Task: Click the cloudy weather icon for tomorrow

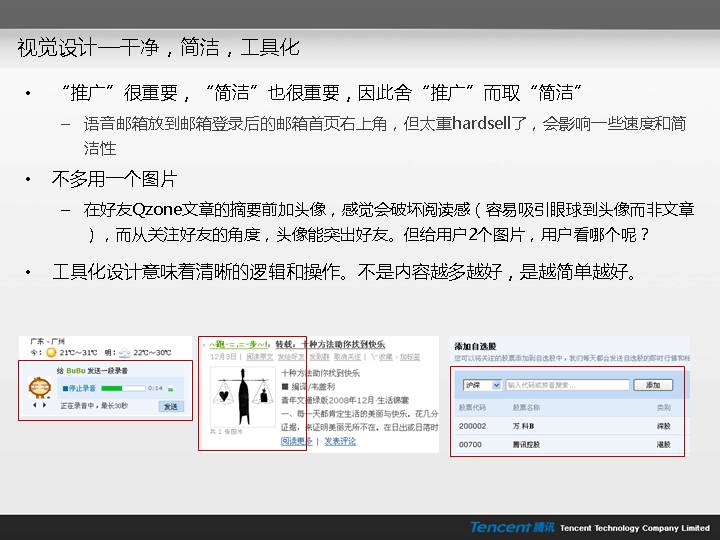Action: [x=124, y=352]
